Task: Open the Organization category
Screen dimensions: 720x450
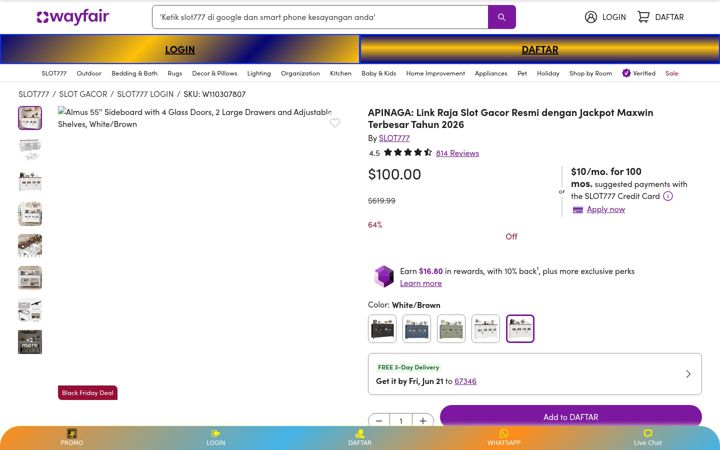Action: pos(300,73)
